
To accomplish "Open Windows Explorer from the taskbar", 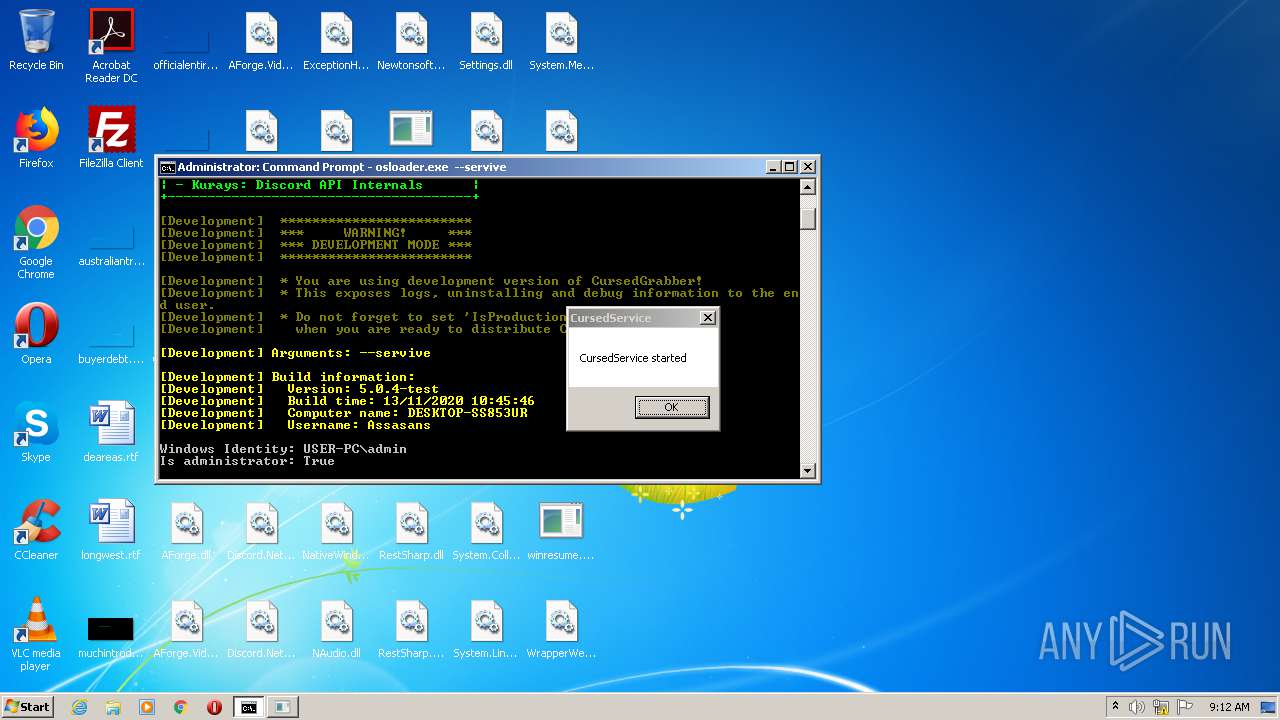I will pos(113,707).
